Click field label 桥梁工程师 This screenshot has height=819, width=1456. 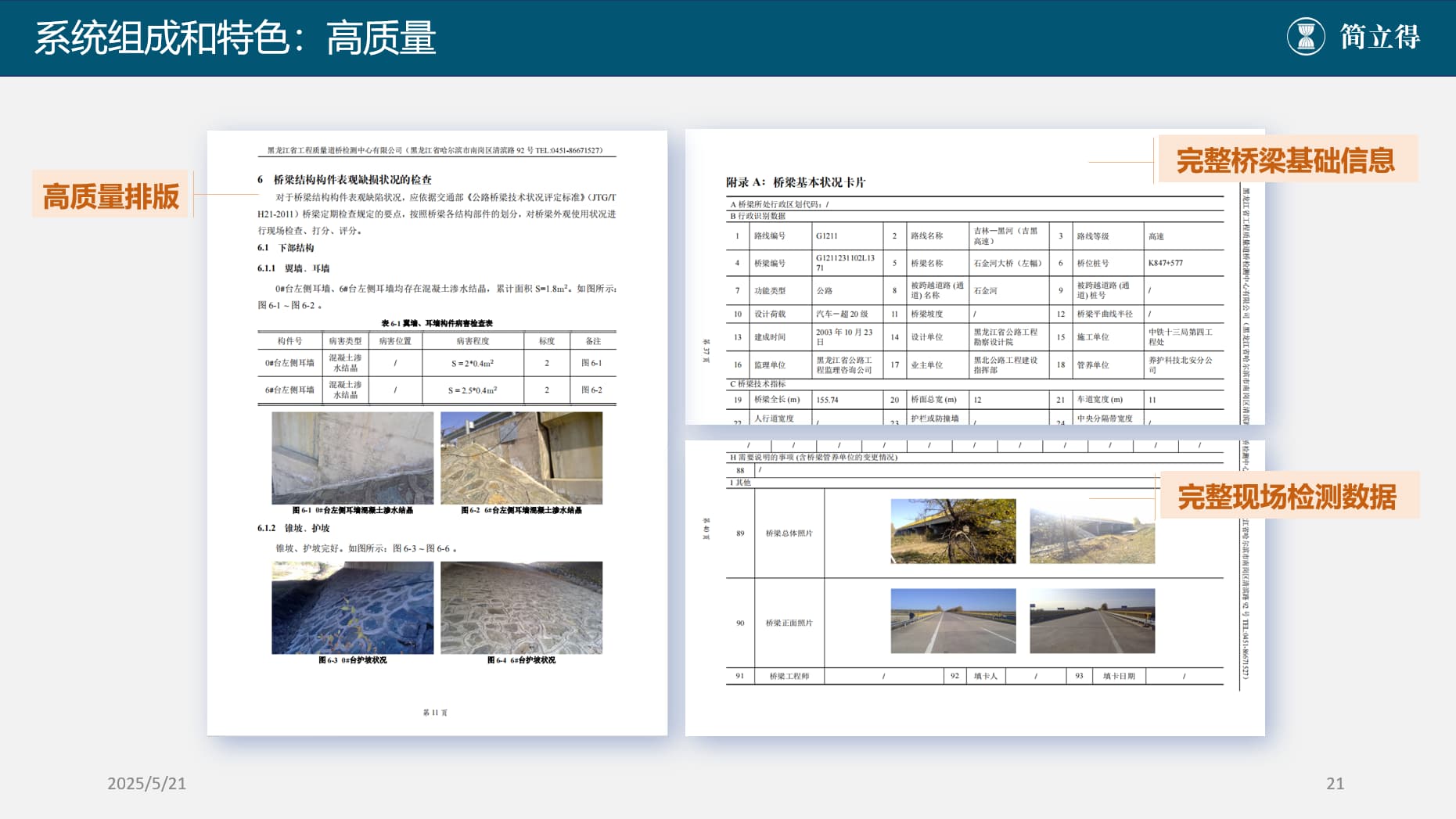[x=789, y=676]
